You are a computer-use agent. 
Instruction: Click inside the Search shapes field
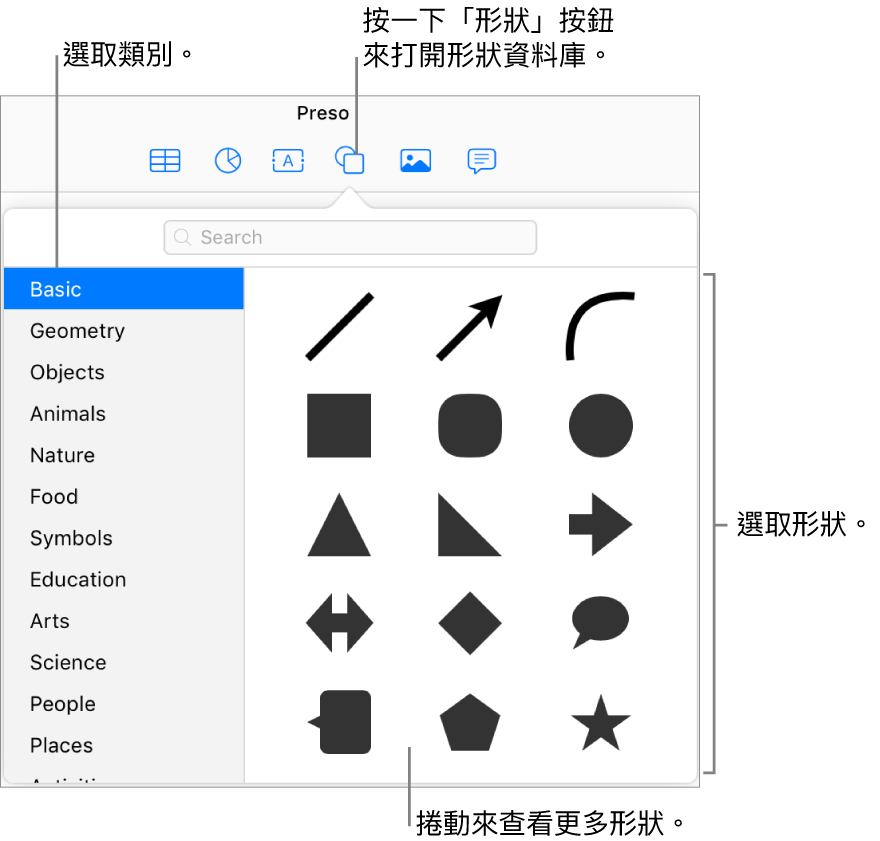point(350,237)
